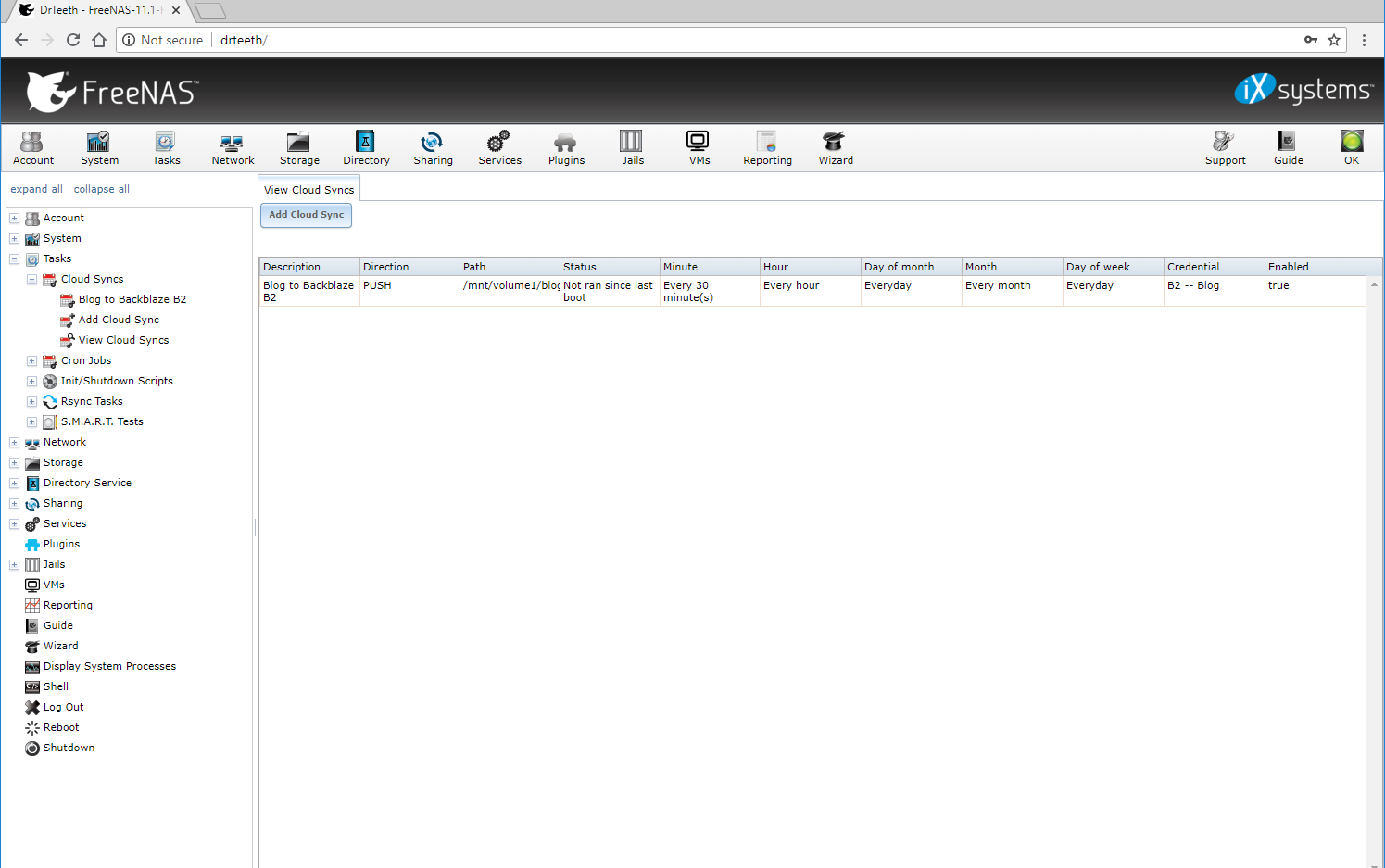The height and width of the screenshot is (868, 1385).
Task: Click the collapse all link
Action: click(x=101, y=189)
